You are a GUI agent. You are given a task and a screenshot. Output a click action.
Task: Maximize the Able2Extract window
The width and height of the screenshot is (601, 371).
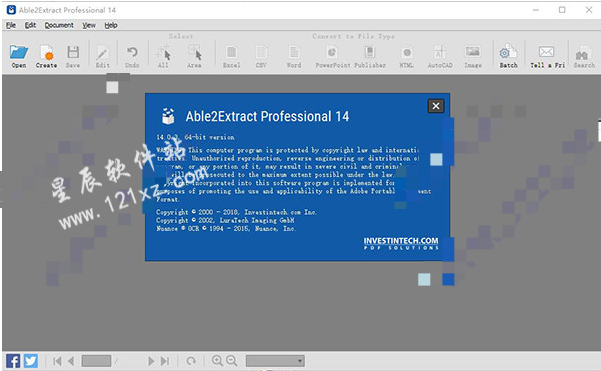coord(562,10)
